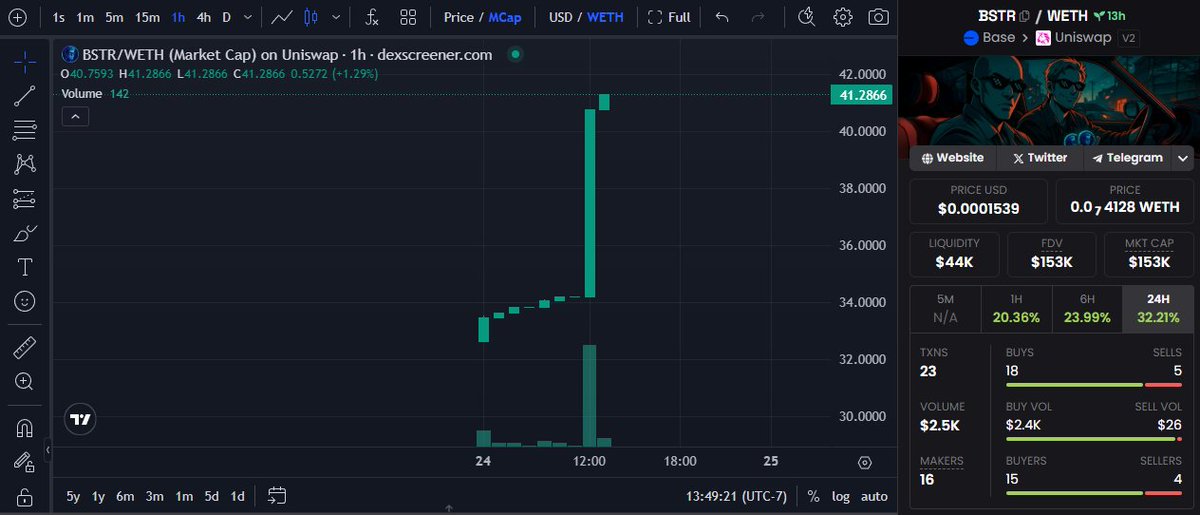Select the ruler measure tool
Viewport: 1200px width, 515px height.
click(25, 347)
